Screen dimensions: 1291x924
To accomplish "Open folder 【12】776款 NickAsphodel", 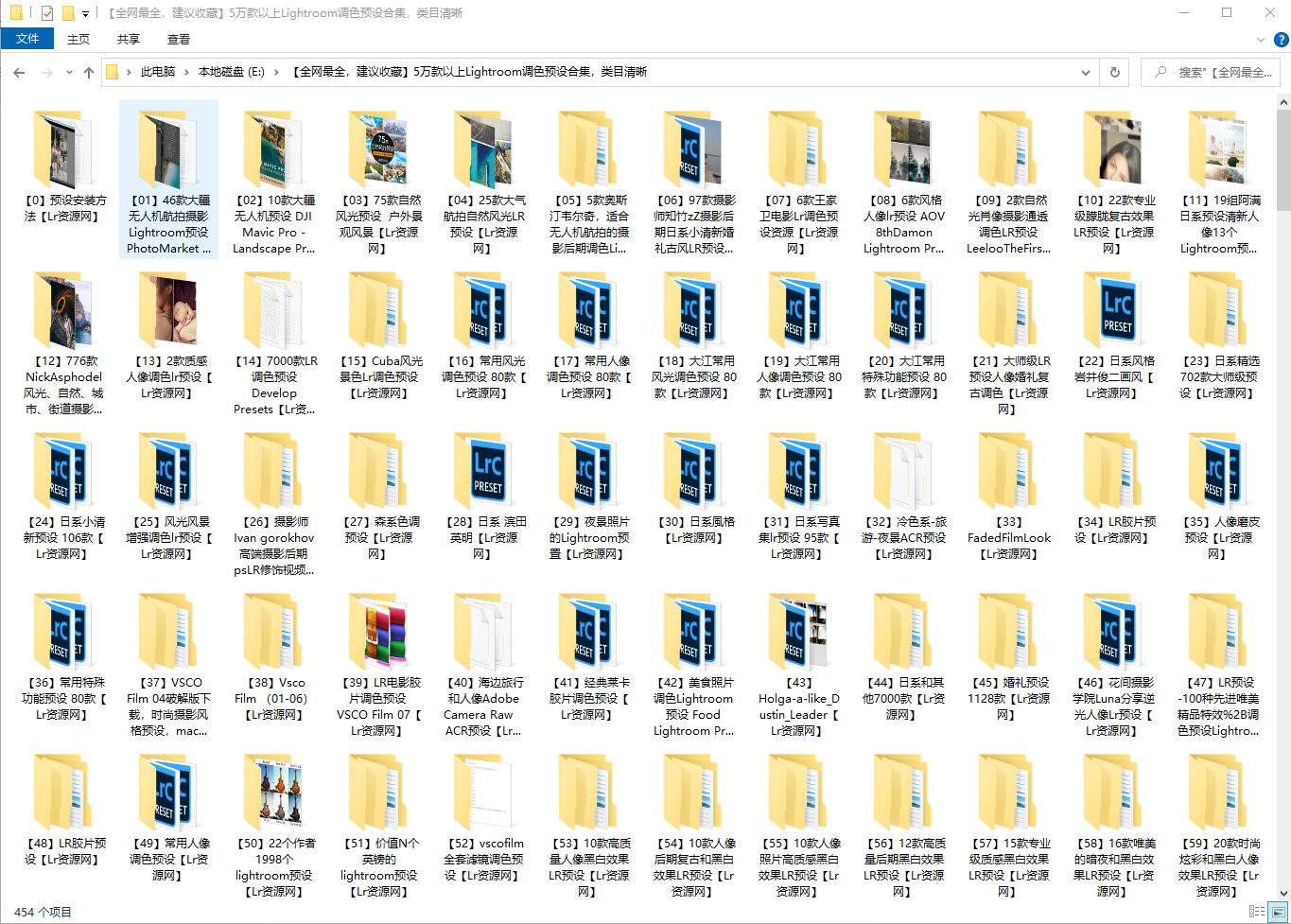I will [64, 340].
